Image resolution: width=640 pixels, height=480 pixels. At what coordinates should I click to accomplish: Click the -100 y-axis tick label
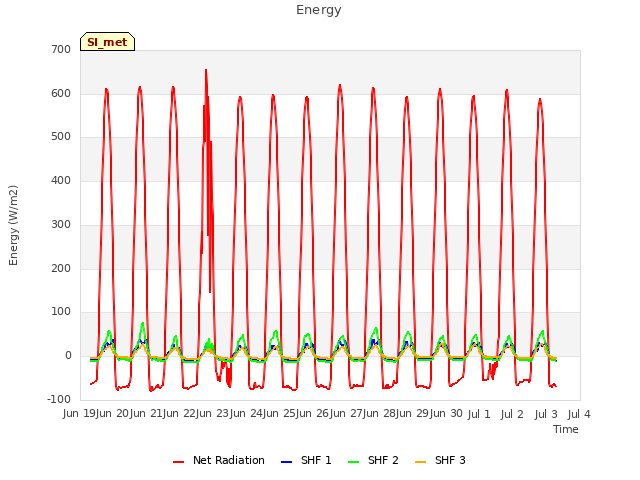[x=59, y=399]
